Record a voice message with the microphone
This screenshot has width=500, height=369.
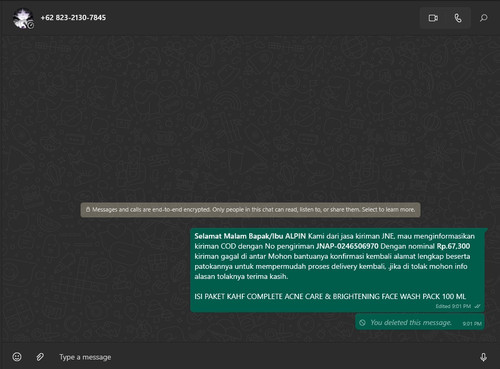click(483, 357)
